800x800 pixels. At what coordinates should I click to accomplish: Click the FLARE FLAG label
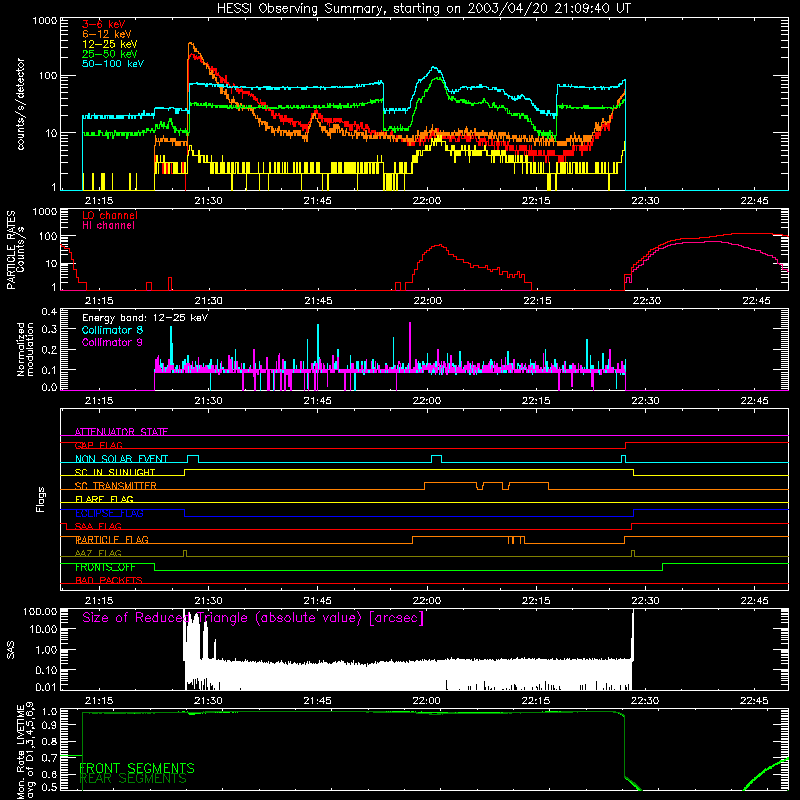(x=104, y=499)
